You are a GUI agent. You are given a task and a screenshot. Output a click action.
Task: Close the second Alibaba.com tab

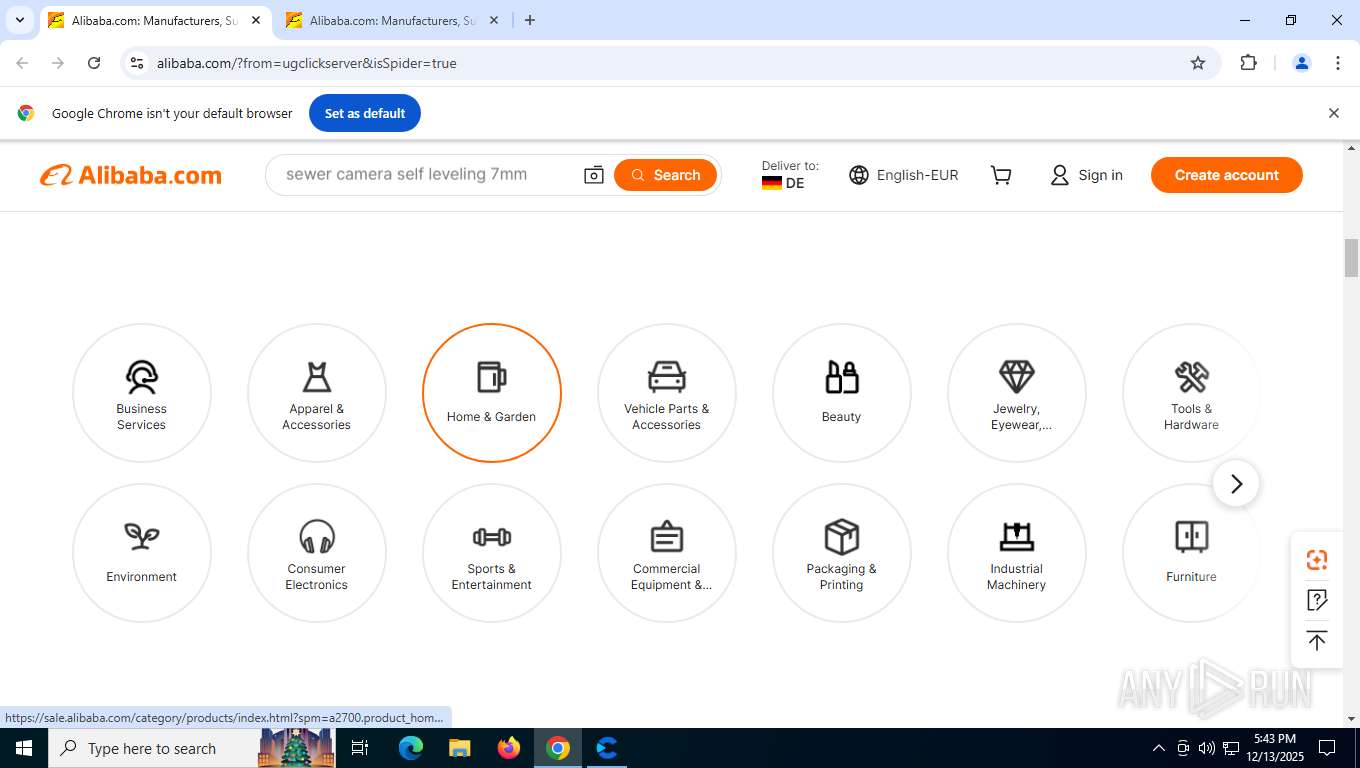pos(494,20)
